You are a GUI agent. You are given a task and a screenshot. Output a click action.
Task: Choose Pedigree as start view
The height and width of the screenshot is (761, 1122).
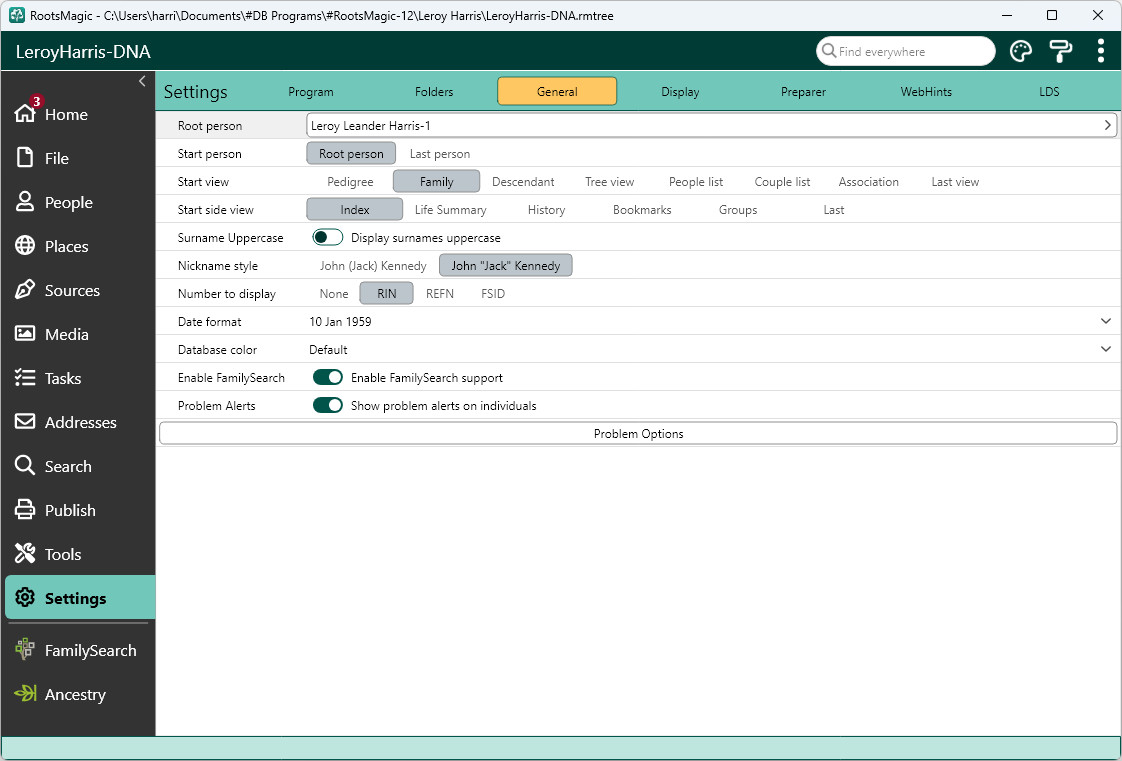(x=350, y=182)
